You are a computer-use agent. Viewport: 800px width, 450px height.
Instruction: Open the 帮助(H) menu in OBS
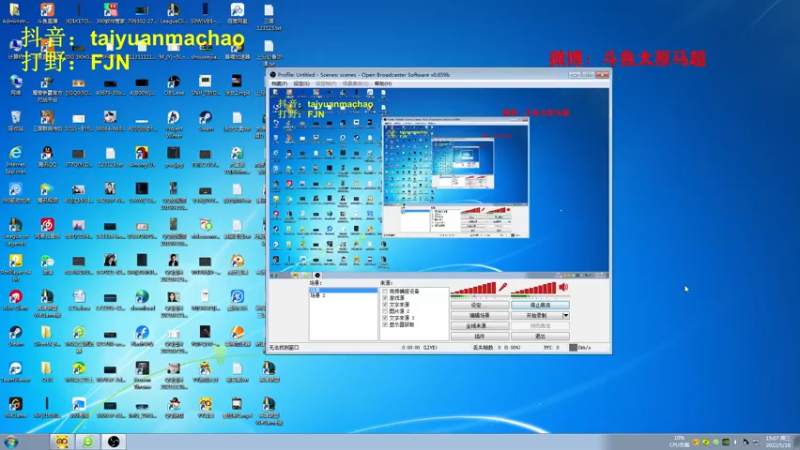pos(383,83)
